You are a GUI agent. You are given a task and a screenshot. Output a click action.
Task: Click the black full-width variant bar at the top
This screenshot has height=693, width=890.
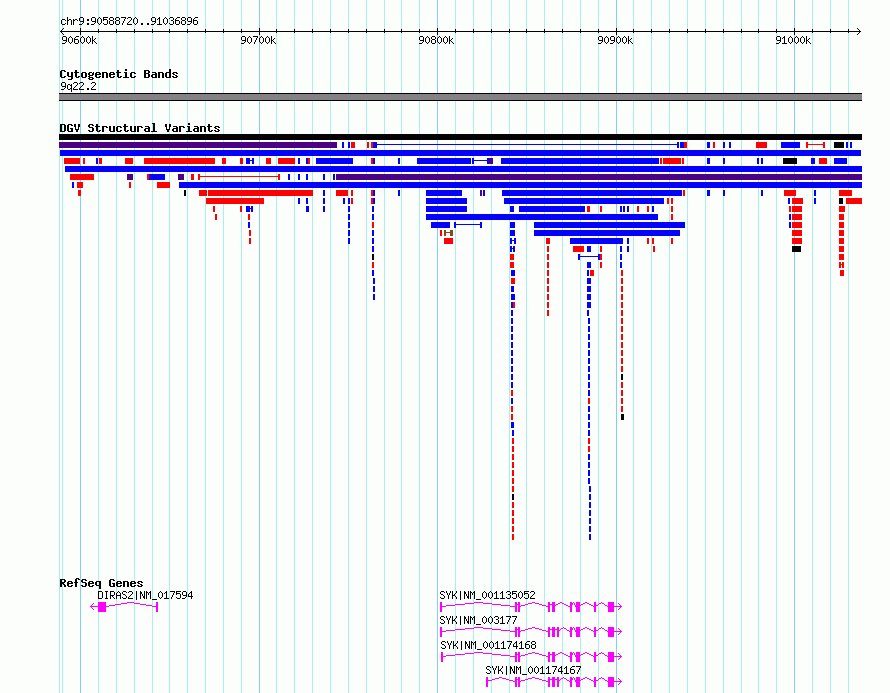(460, 137)
